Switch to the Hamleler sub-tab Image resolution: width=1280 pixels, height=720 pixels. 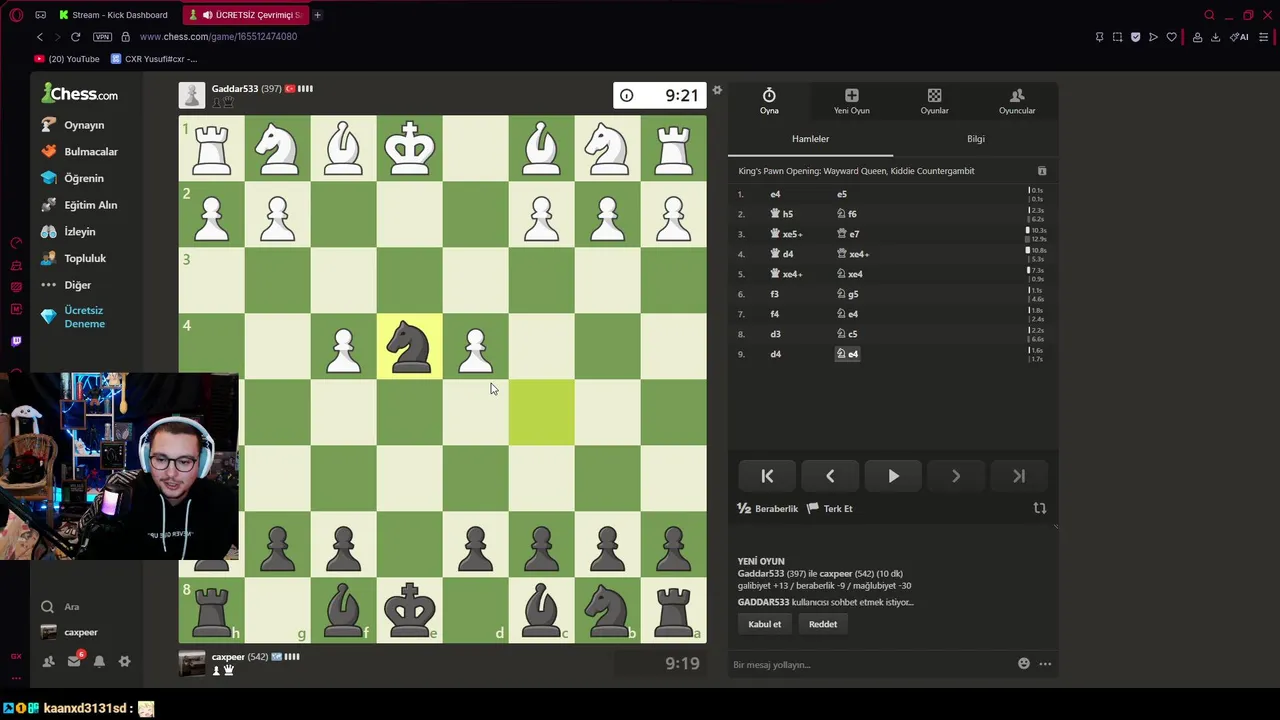coord(810,139)
